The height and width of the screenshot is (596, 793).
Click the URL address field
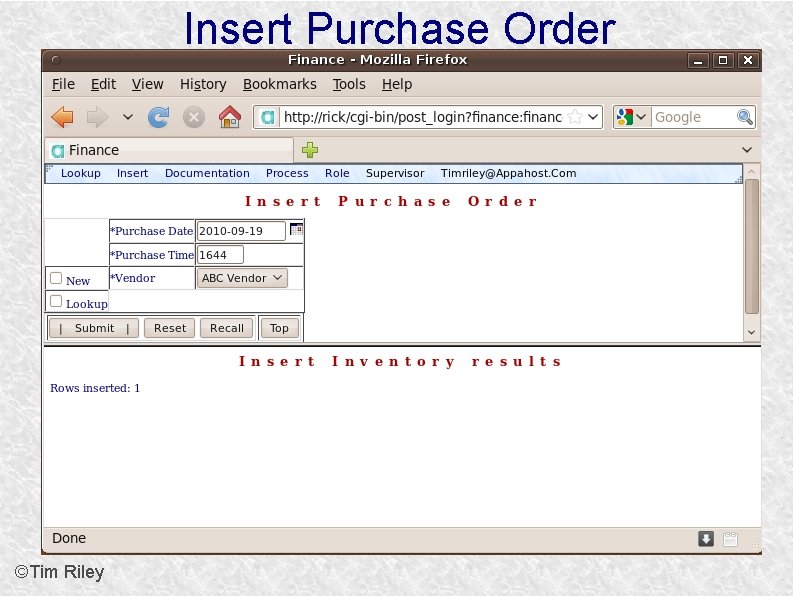(423, 117)
